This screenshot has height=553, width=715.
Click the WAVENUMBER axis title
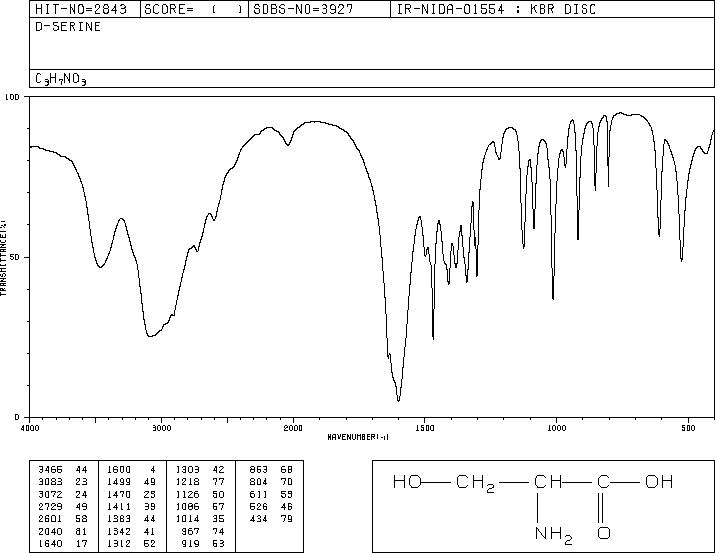pos(358,437)
